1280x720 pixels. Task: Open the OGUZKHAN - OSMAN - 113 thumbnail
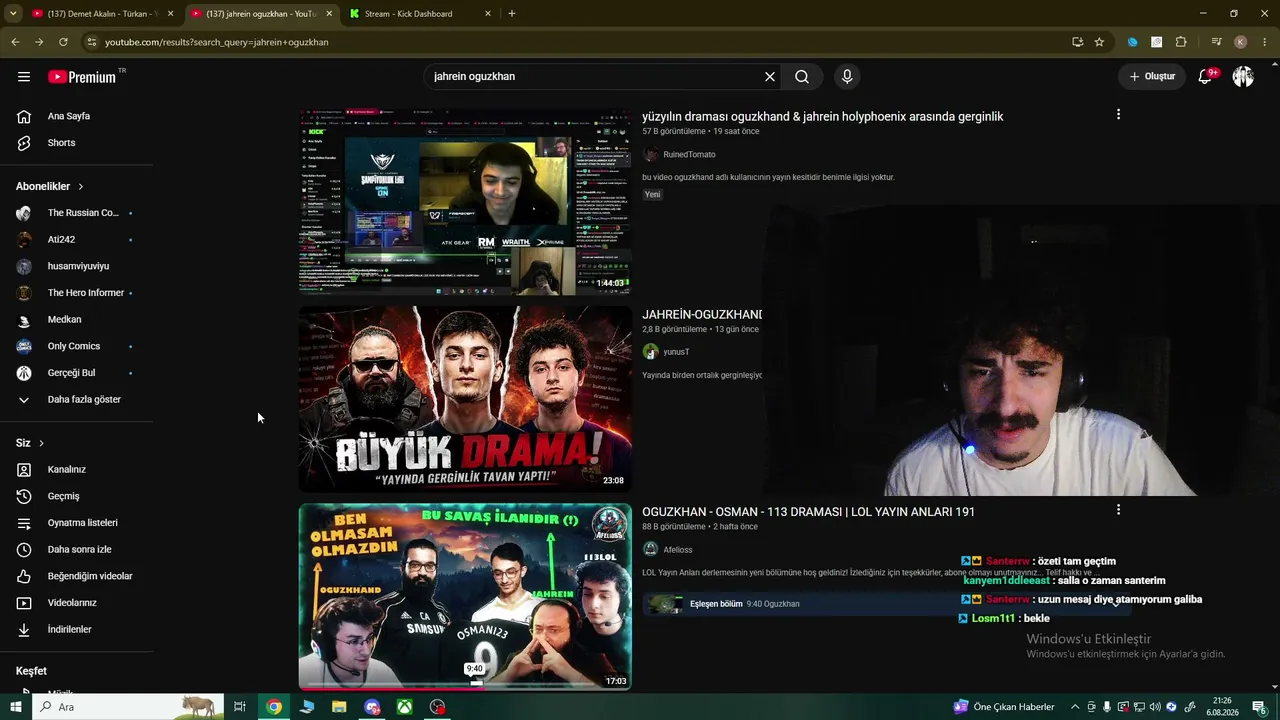click(465, 596)
